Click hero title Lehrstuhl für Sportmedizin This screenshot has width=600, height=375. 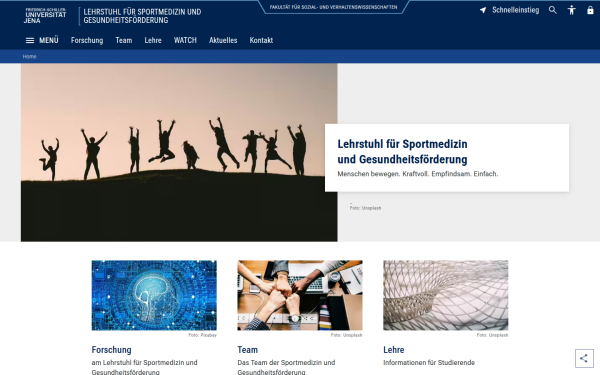click(x=402, y=152)
